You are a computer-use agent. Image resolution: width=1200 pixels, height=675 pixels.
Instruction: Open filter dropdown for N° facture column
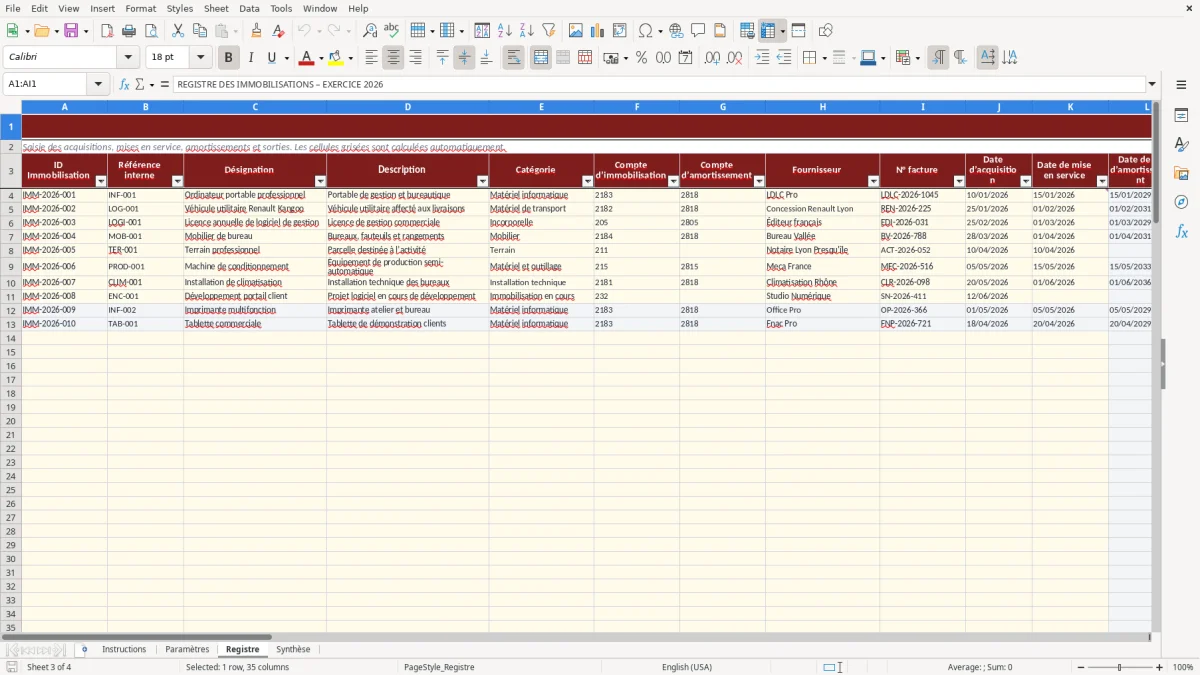(x=959, y=181)
